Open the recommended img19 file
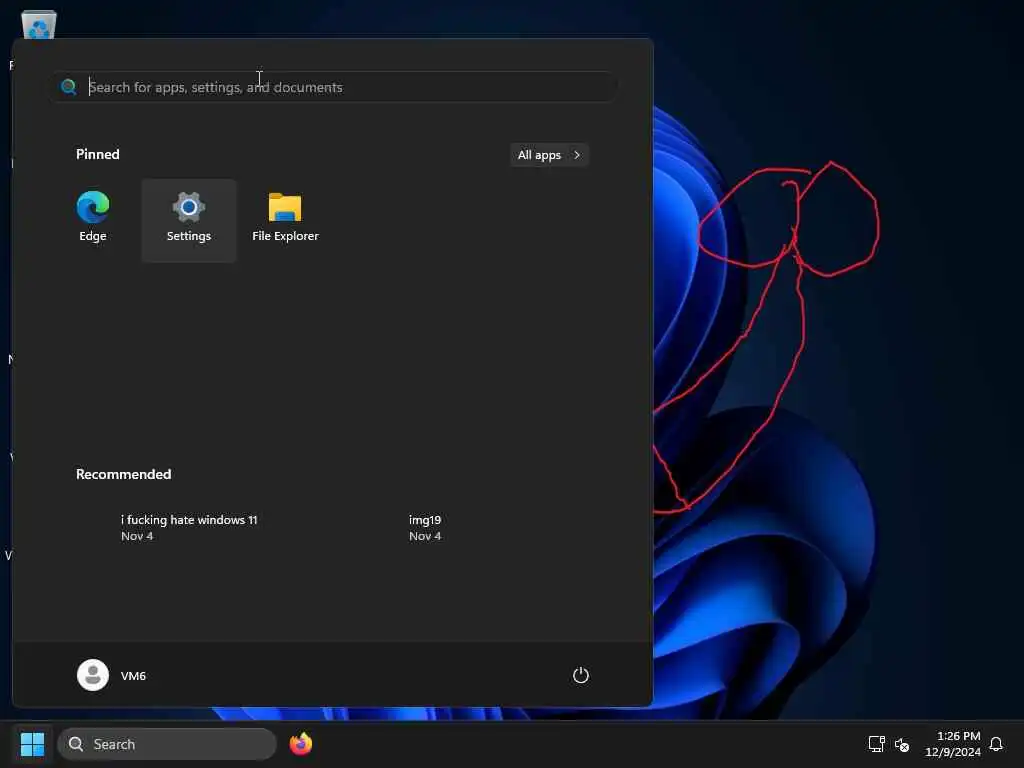The image size is (1024, 768). pos(424,528)
